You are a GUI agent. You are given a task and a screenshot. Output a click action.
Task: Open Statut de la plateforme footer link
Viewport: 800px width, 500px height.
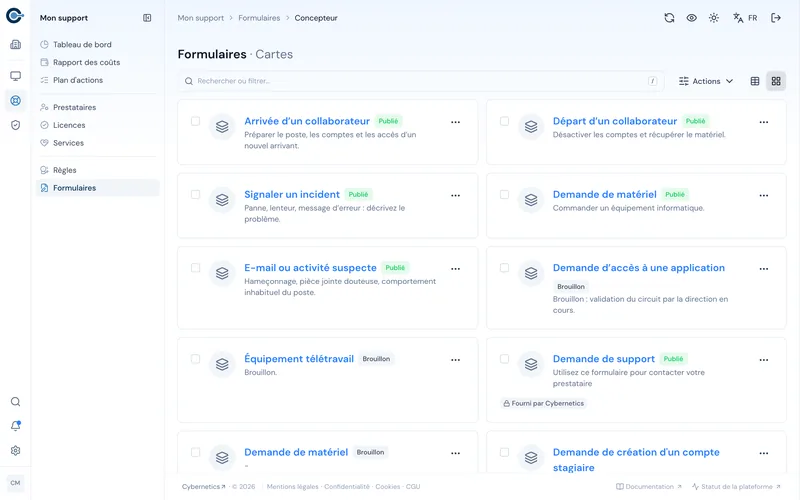click(x=736, y=487)
